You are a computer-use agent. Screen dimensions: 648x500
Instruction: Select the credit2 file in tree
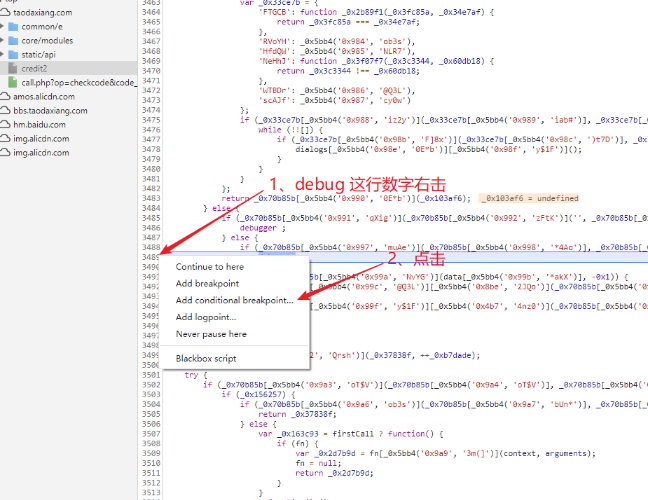[x=34, y=69]
